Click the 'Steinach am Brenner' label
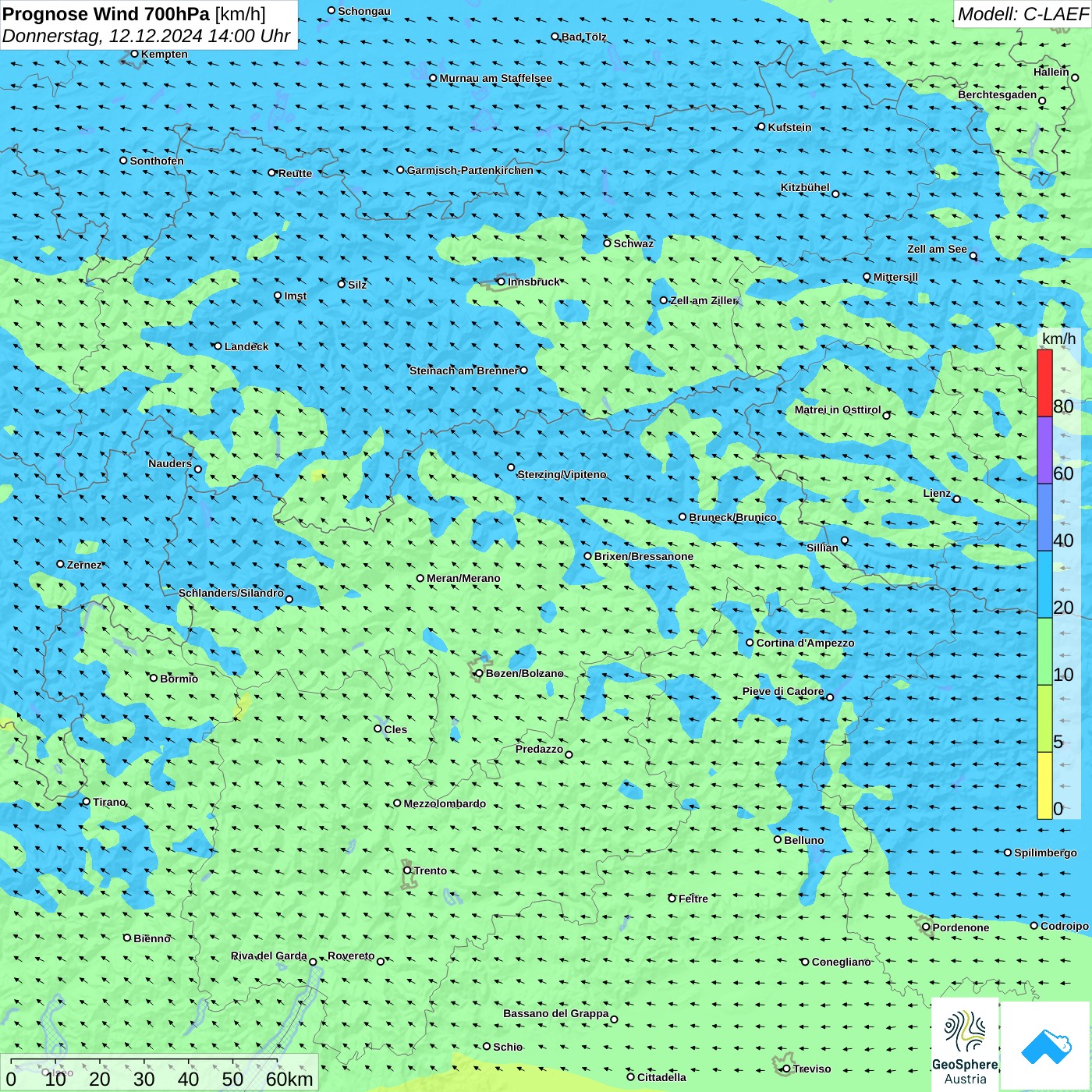This screenshot has width=1092, height=1092. (463, 370)
